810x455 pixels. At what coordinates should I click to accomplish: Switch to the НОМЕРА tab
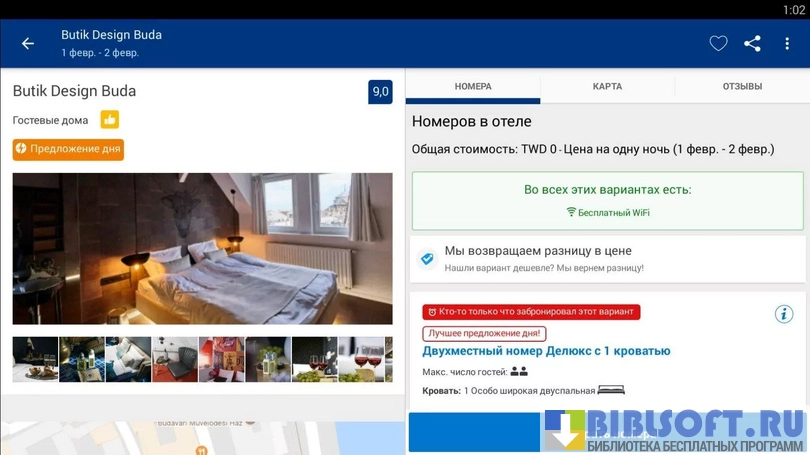(x=473, y=87)
